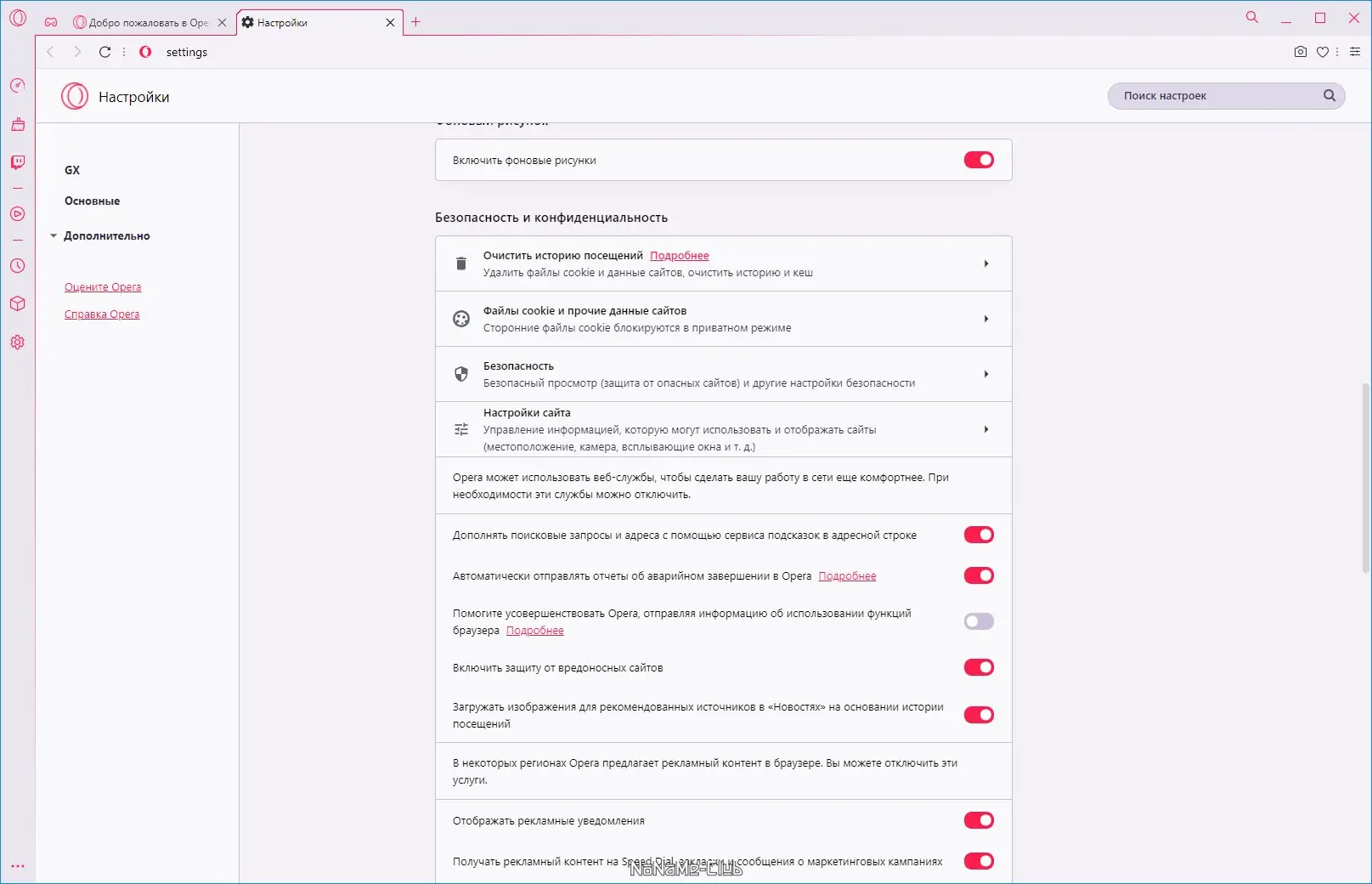Open Extensions cube icon in sidebar
This screenshot has height=884, width=1372.
point(18,303)
